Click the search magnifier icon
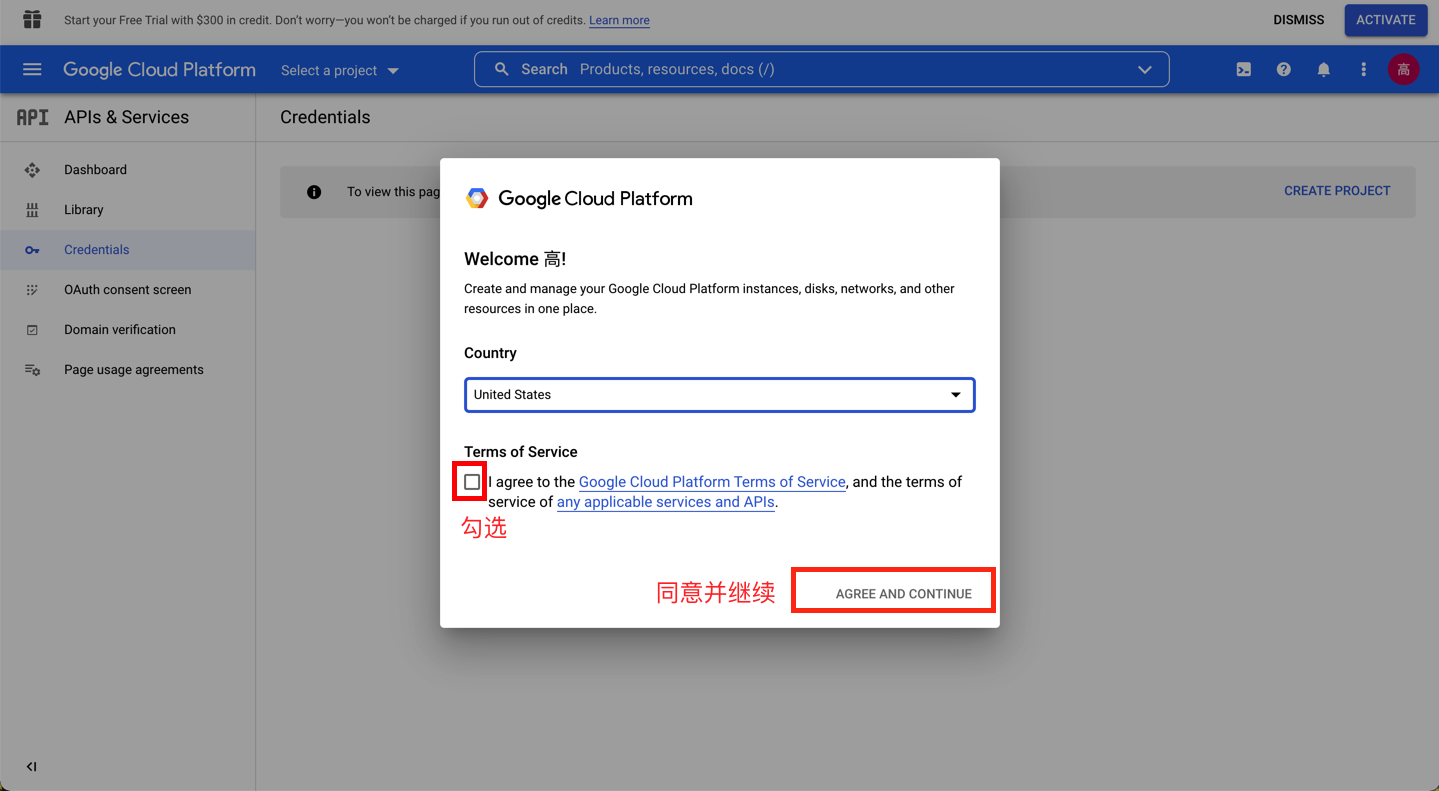The height and width of the screenshot is (791, 1439). coord(502,69)
